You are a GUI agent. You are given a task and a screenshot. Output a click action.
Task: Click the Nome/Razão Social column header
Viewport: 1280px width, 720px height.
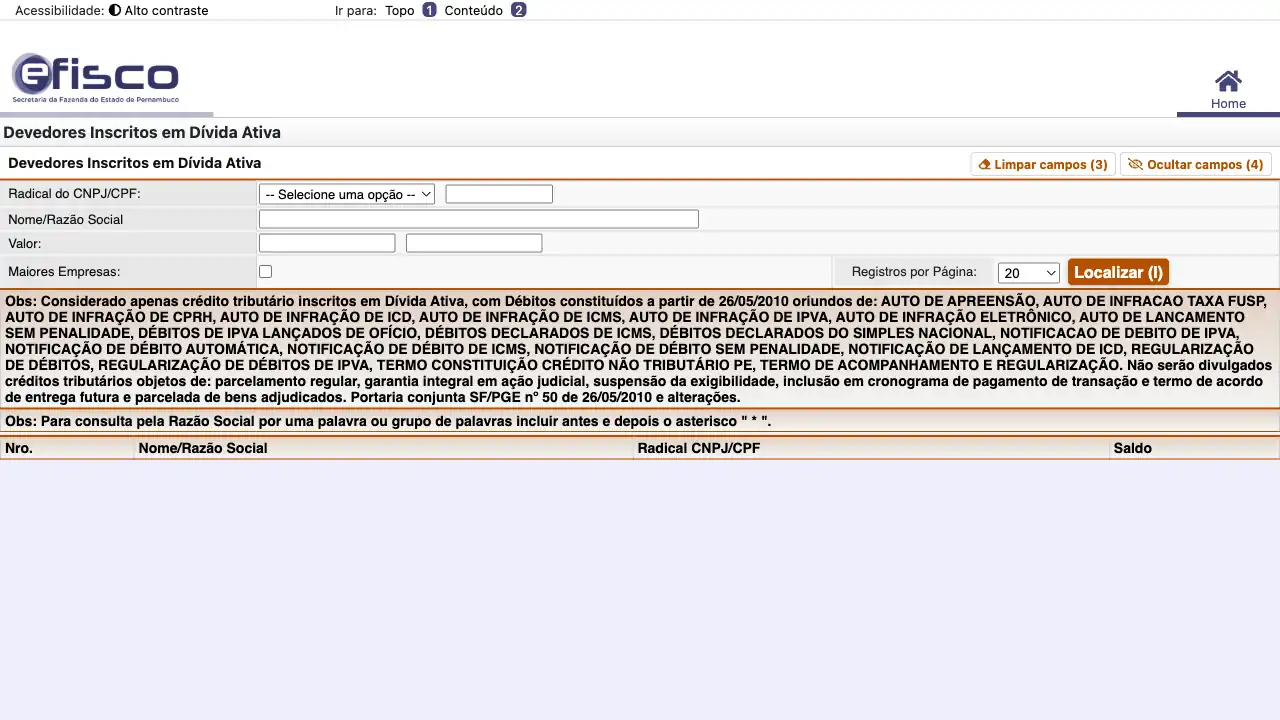pyautogui.click(x=203, y=448)
